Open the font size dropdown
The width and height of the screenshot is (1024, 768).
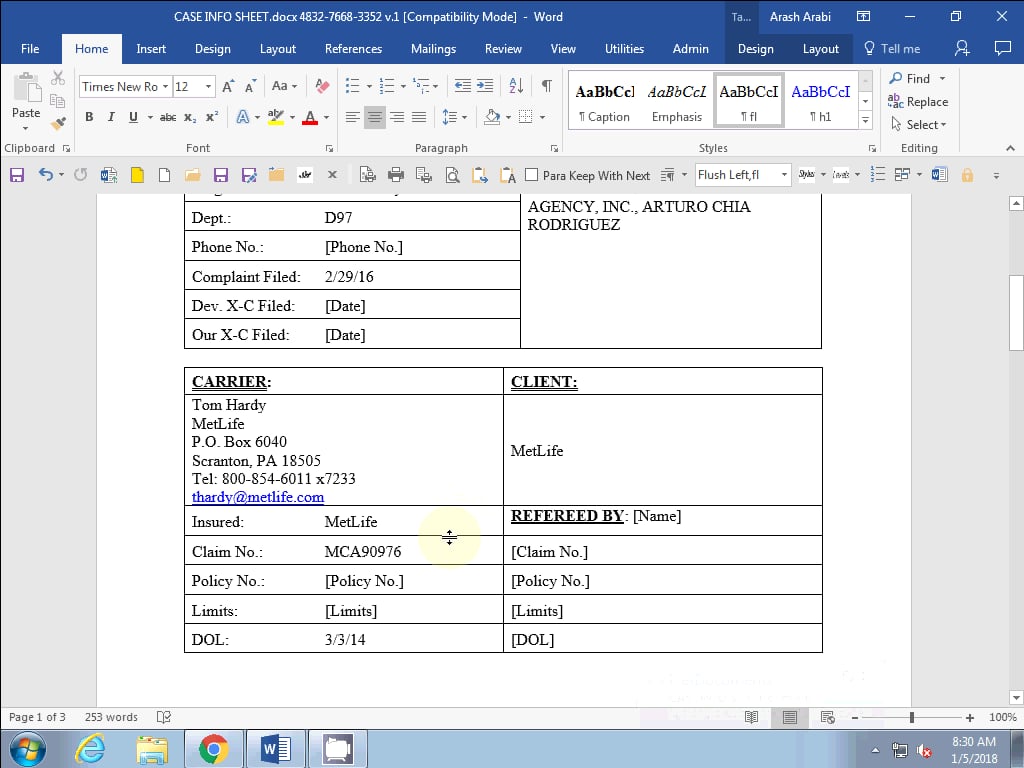[x=208, y=87]
